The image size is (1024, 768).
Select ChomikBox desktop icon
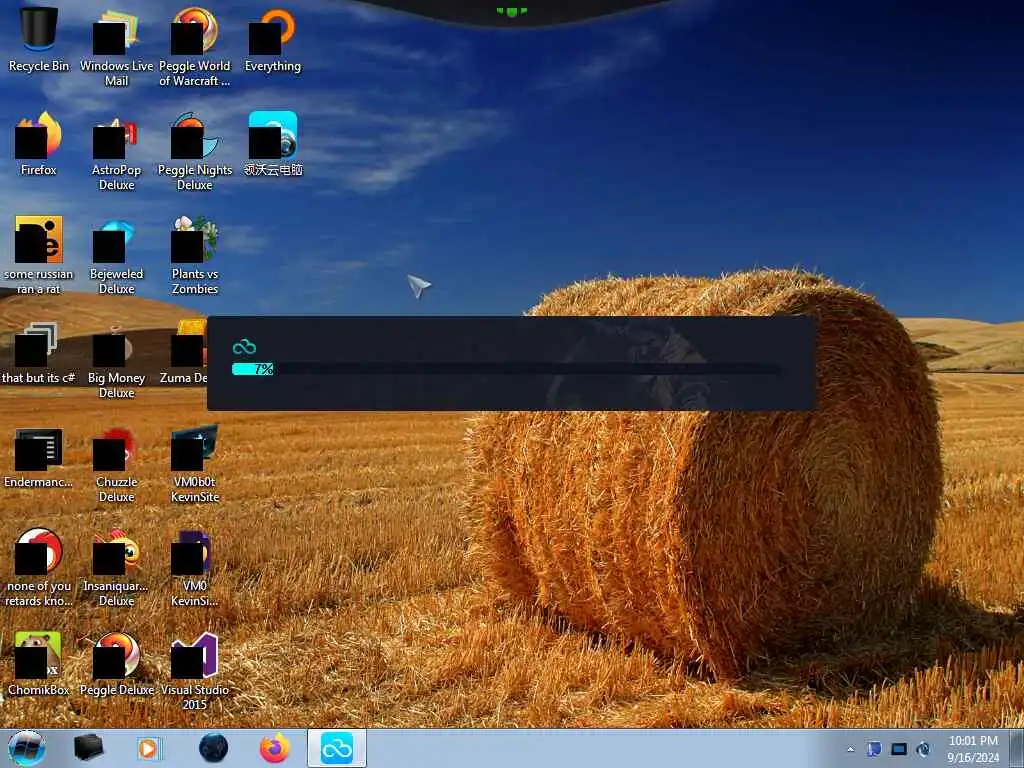coord(39,664)
